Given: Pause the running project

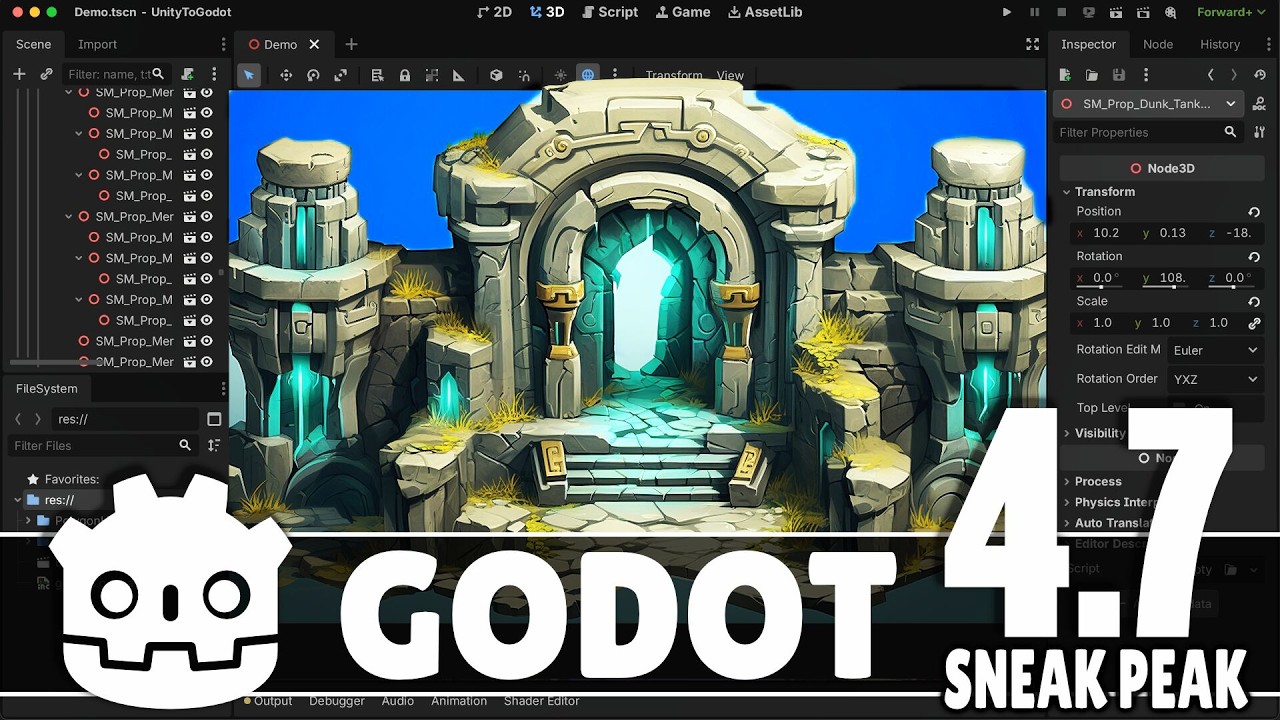Looking at the screenshot, I should pos(1034,12).
